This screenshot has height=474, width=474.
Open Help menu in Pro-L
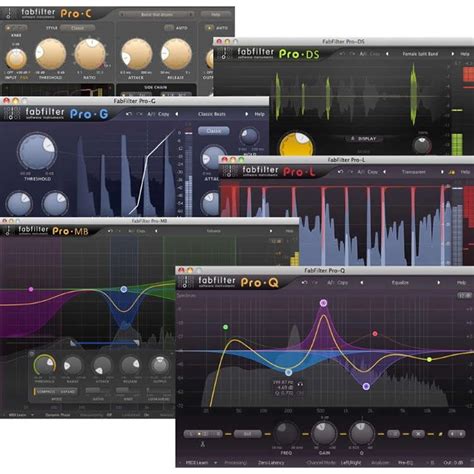(465, 172)
